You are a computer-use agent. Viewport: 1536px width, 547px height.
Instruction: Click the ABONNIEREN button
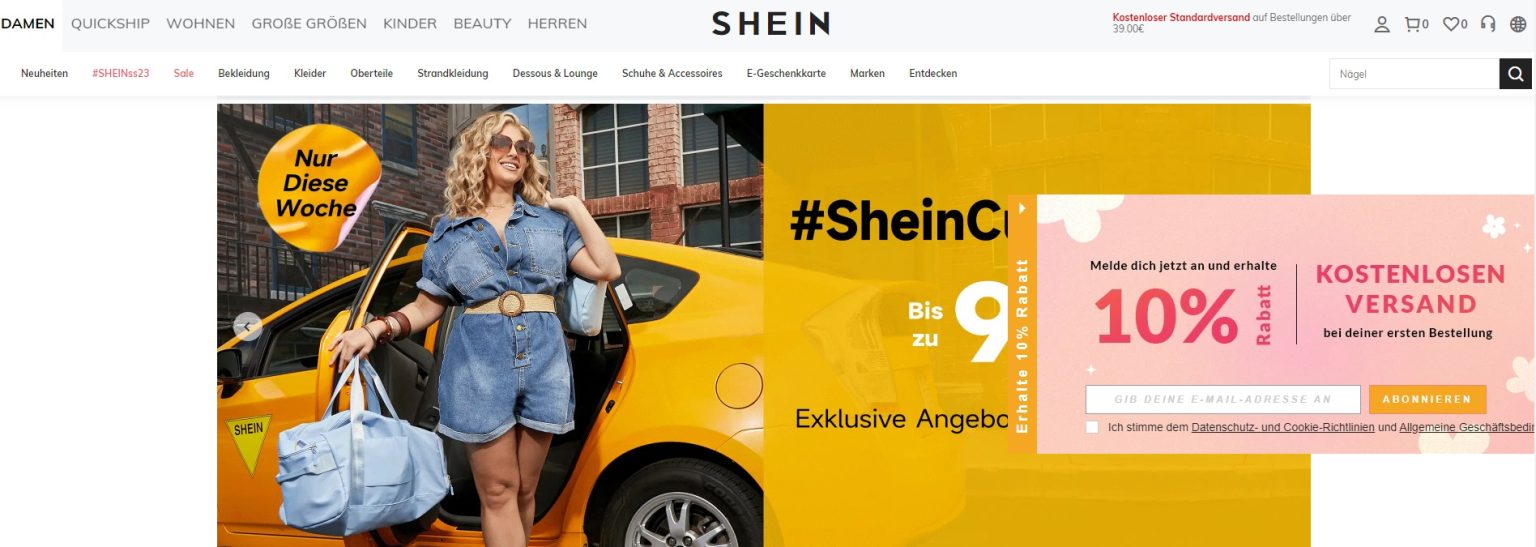point(1427,399)
